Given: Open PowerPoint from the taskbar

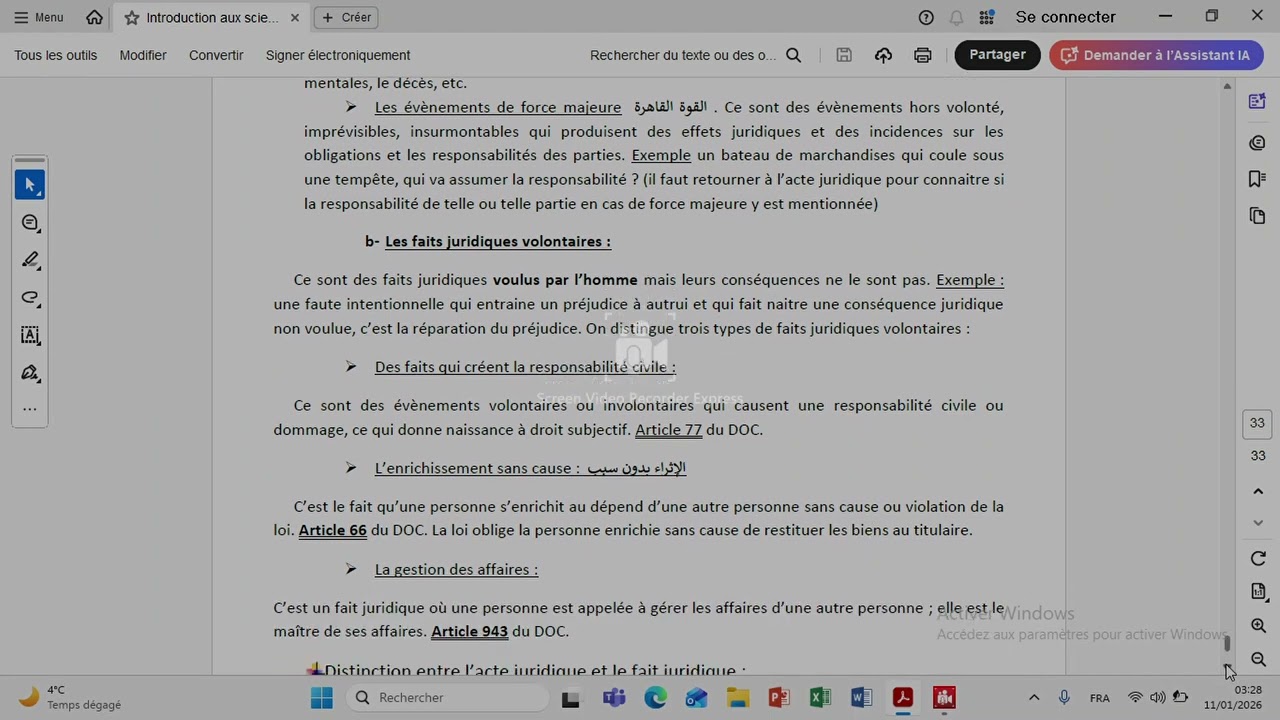Looking at the screenshot, I should pyautogui.click(x=779, y=698).
